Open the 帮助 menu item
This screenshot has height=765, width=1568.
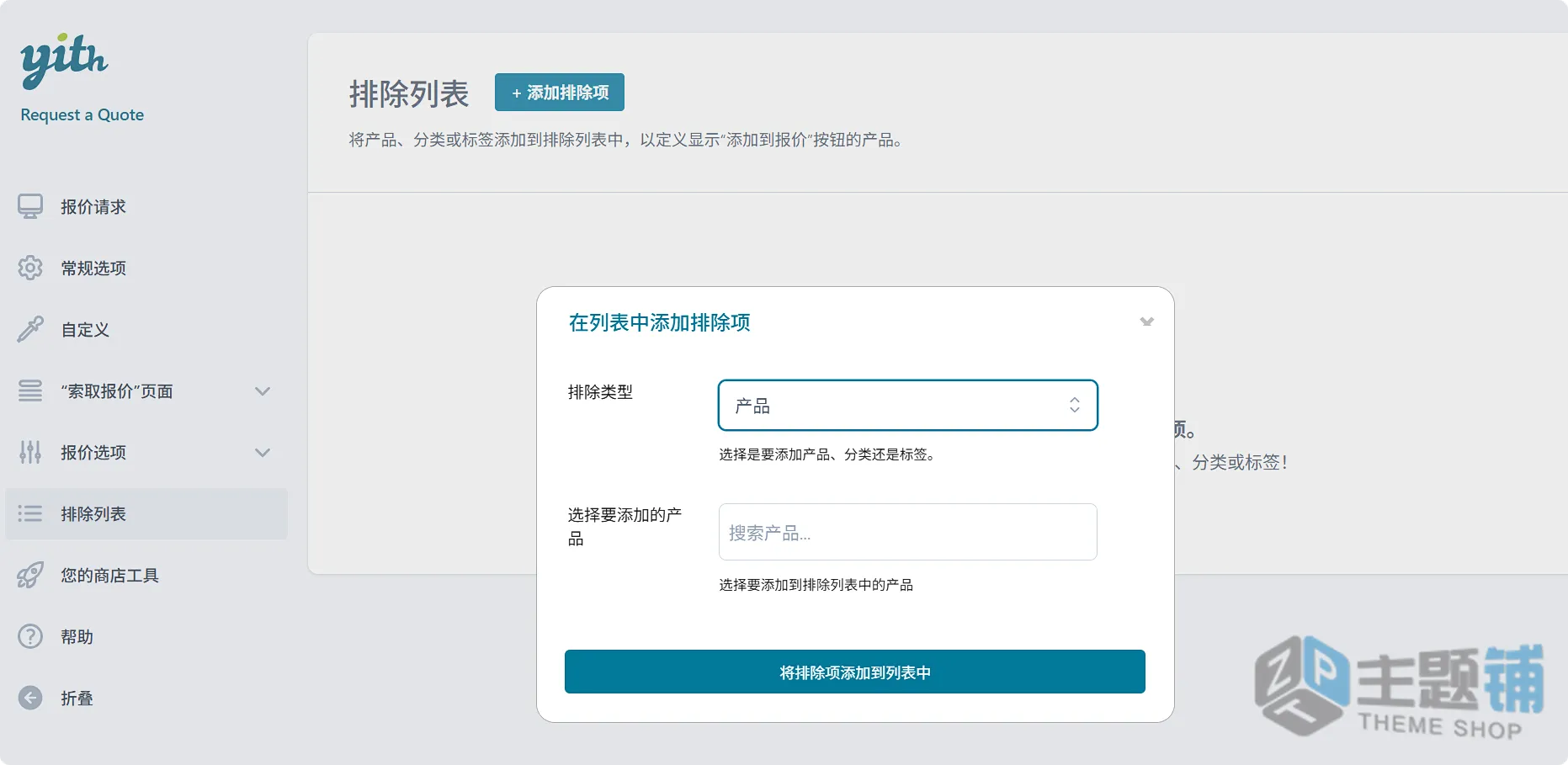[x=146, y=636]
